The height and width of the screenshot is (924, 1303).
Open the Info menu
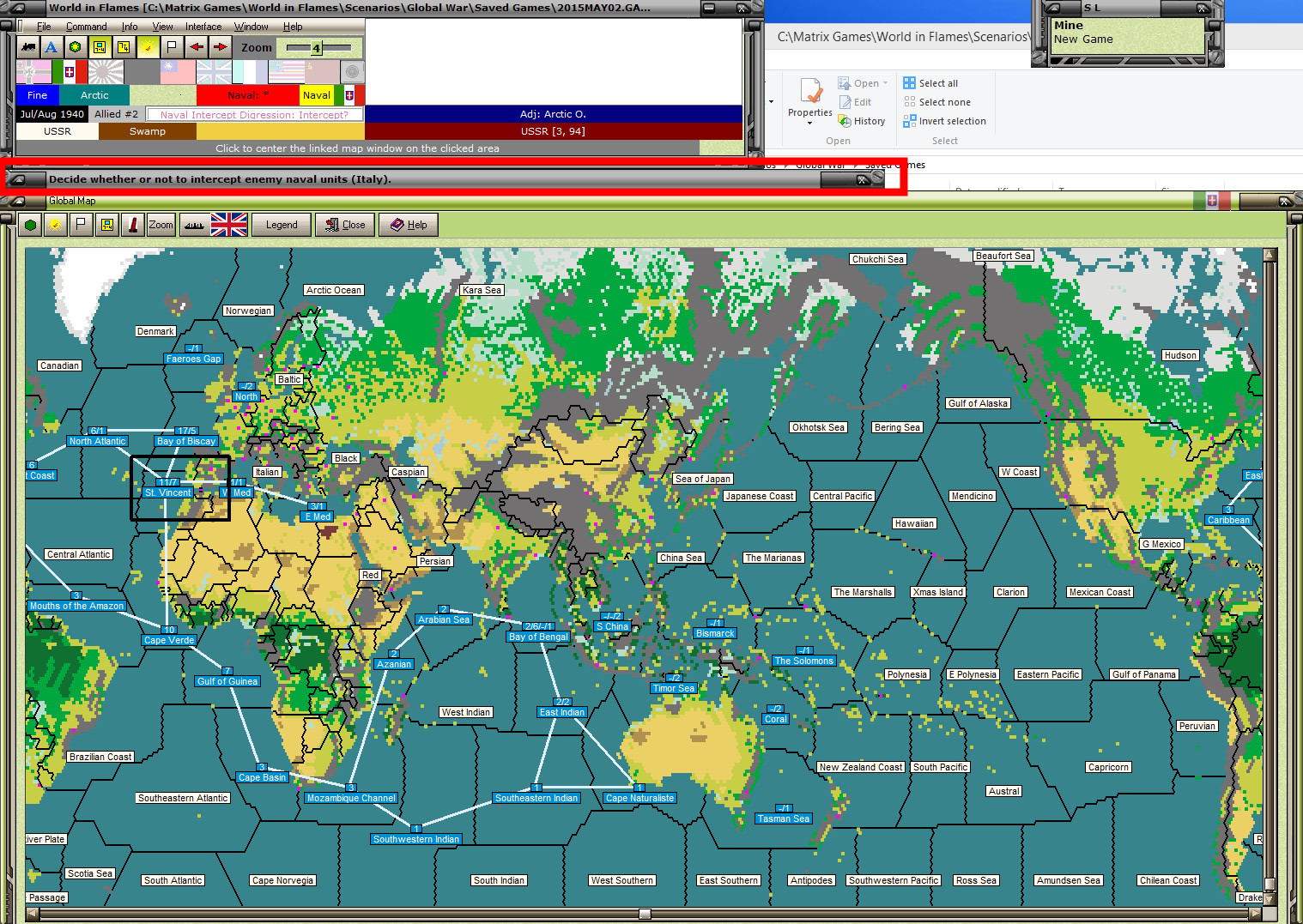click(130, 27)
